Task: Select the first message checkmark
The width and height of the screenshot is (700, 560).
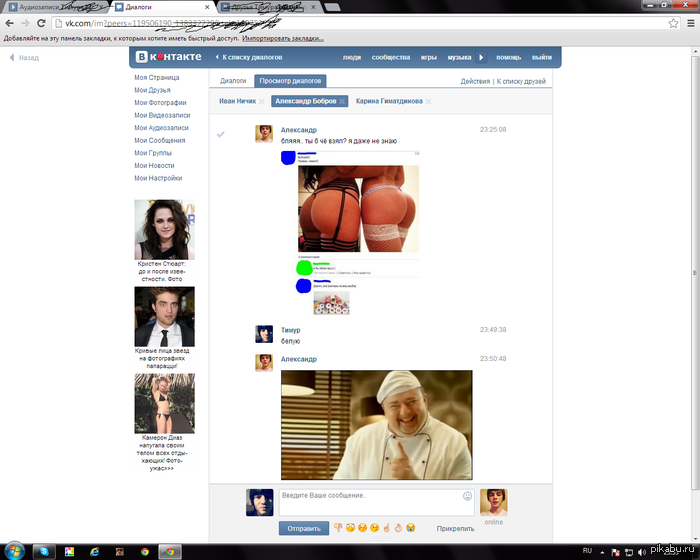Action: coord(221,133)
